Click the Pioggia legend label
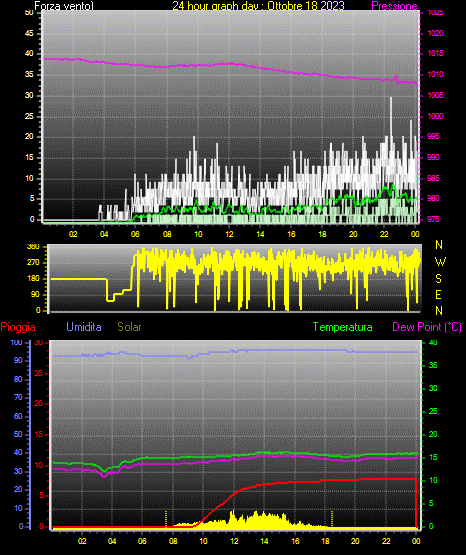 tap(18, 327)
